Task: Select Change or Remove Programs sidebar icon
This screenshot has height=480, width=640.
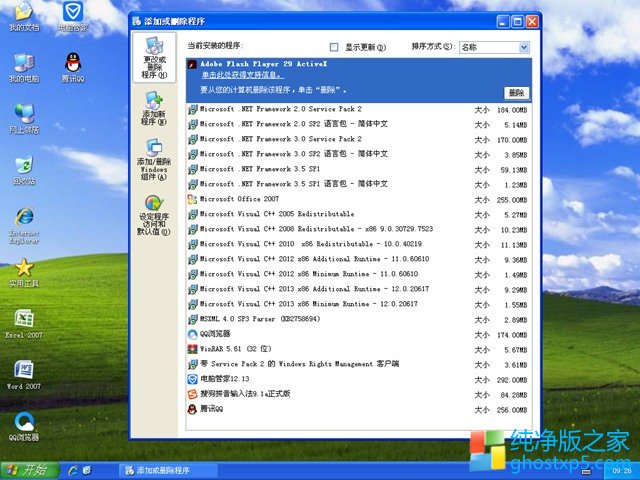Action: pyautogui.click(x=154, y=58)
